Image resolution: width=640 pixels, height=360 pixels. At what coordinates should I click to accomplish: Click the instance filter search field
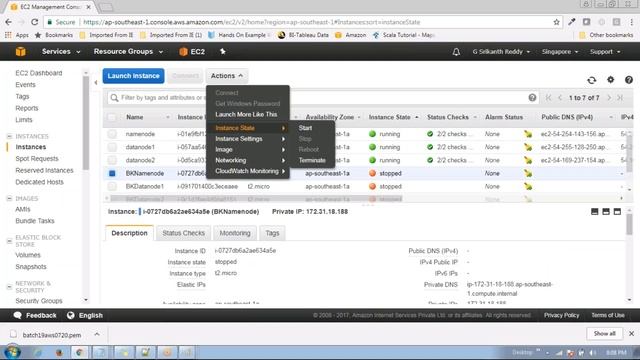322,98
